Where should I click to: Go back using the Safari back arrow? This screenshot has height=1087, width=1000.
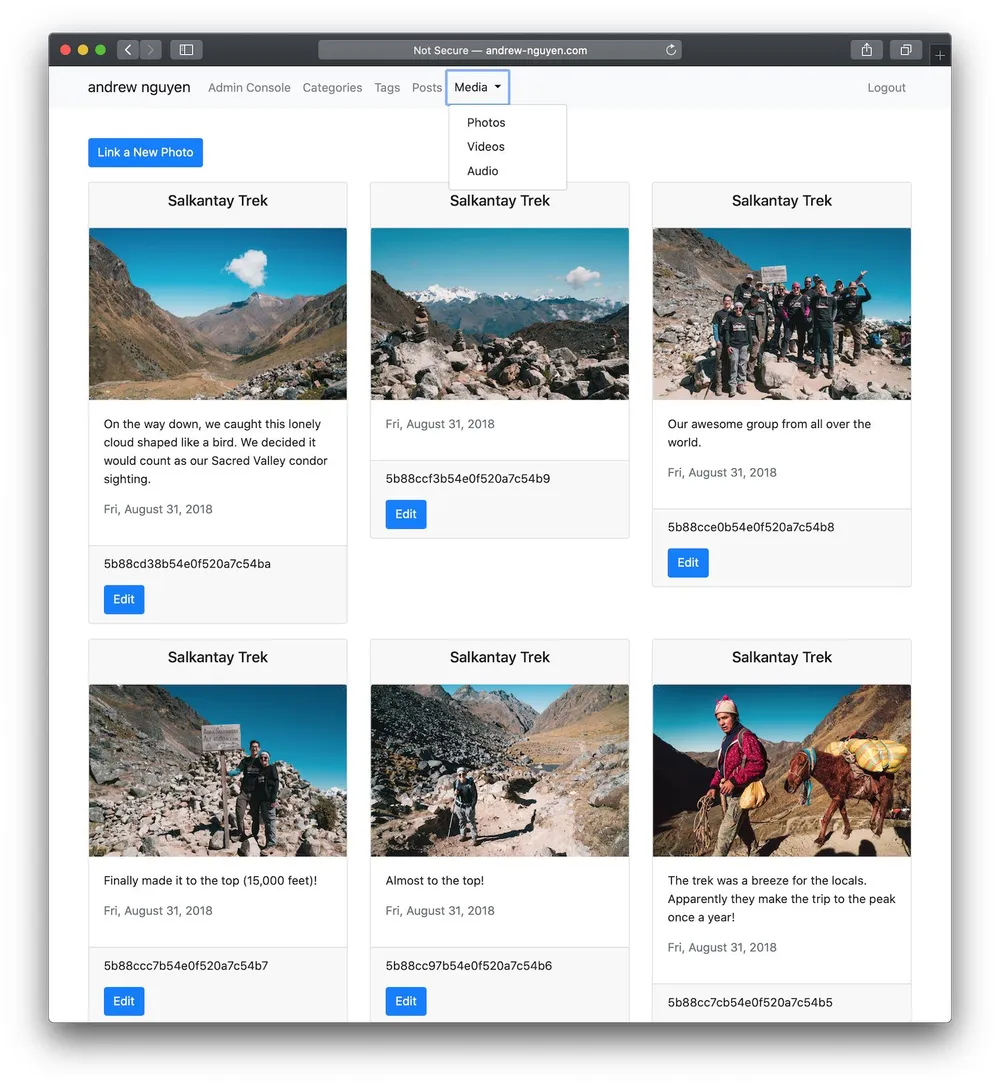coord(128,50)
